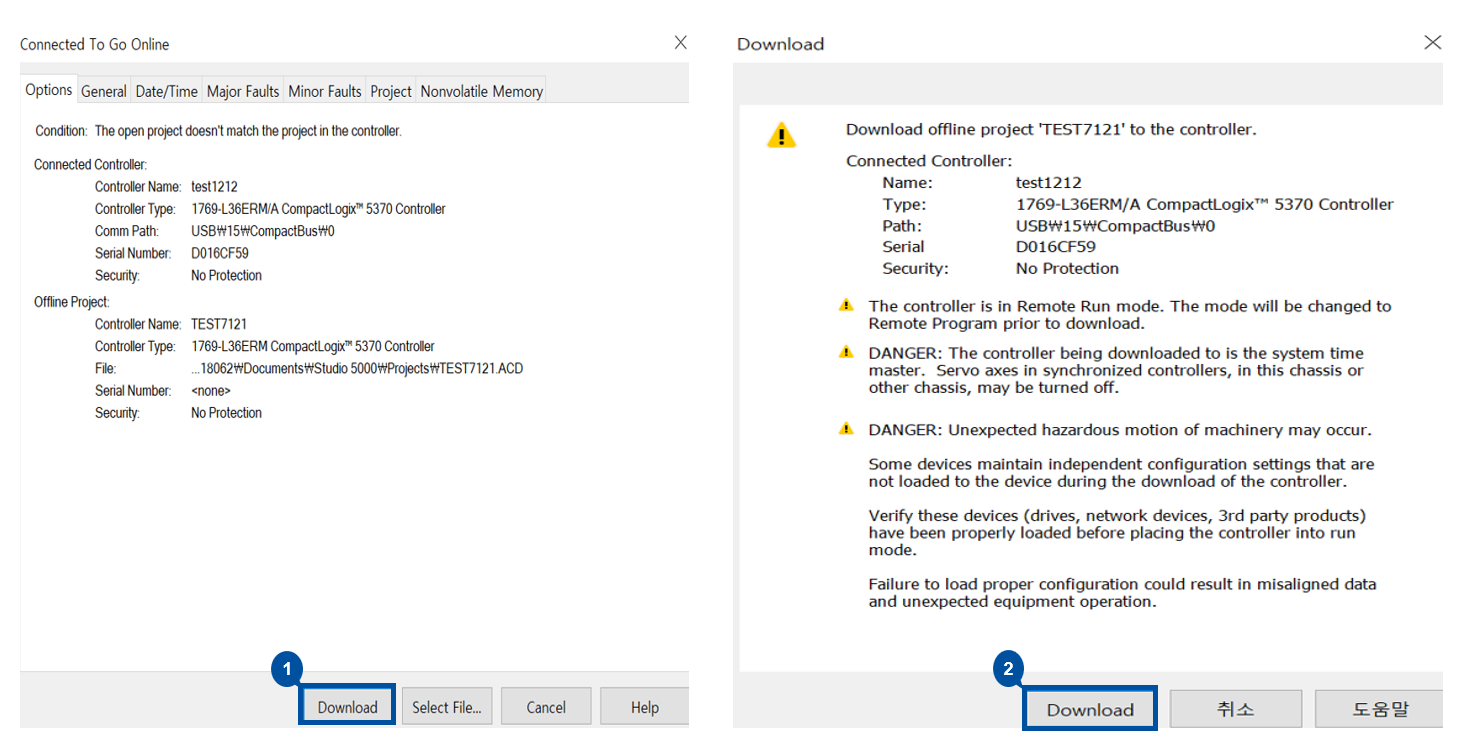Select the Date/Time tab
This screenshot has height=742, width=1476.
pyautogui.click(x=167, y=91)
